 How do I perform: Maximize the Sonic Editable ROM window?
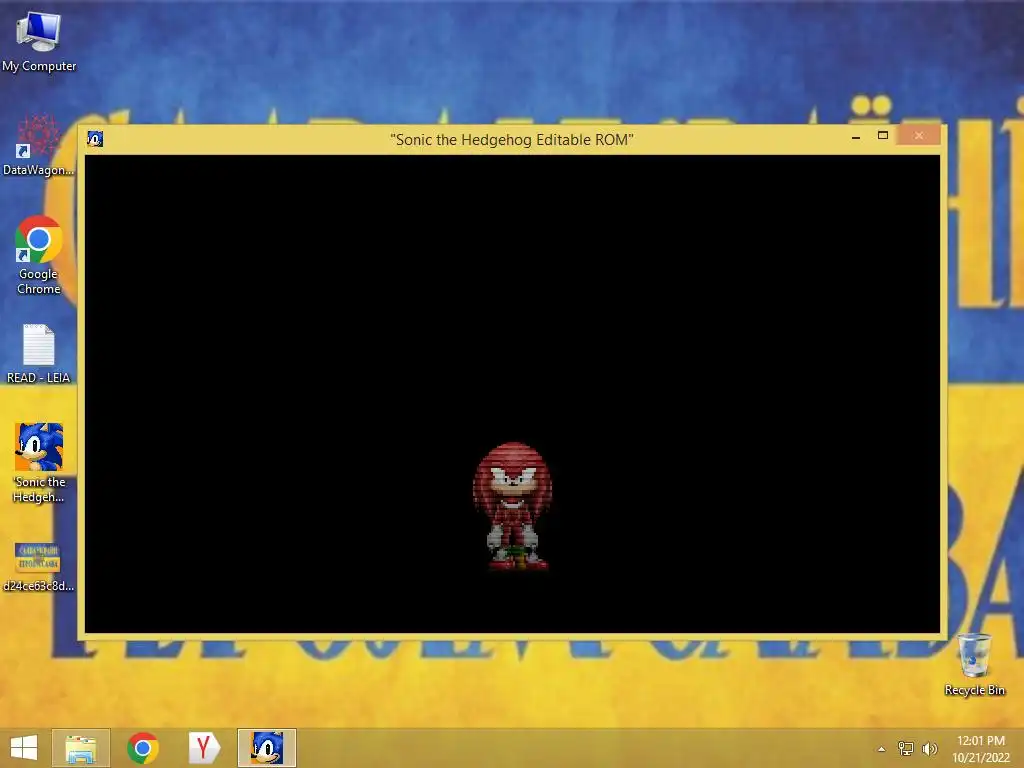coord(883,136)
